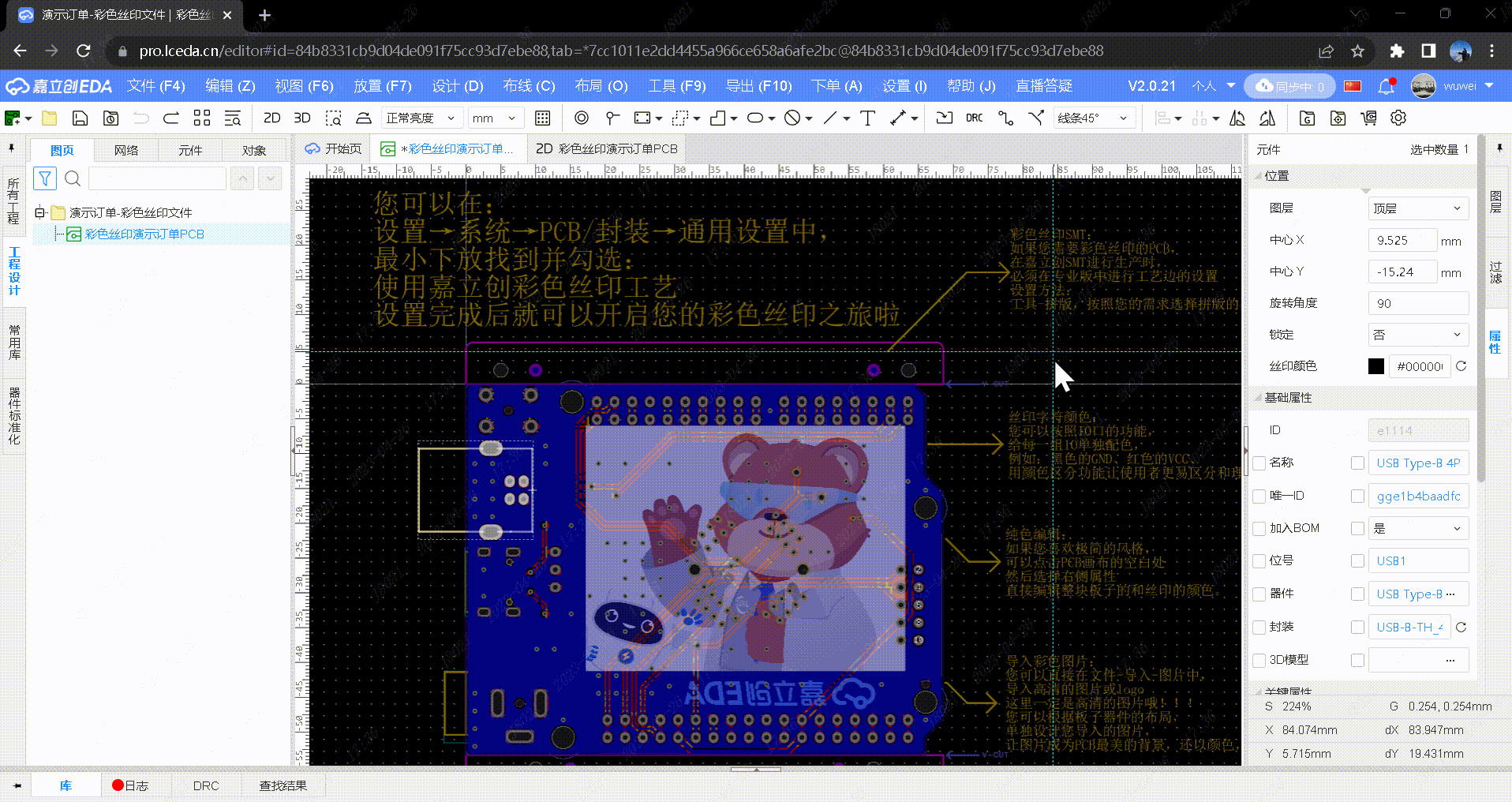Collapse the 演示订单-彩色丝印文件 tree node
The image size is (1512, 802).
pos(39,212)
